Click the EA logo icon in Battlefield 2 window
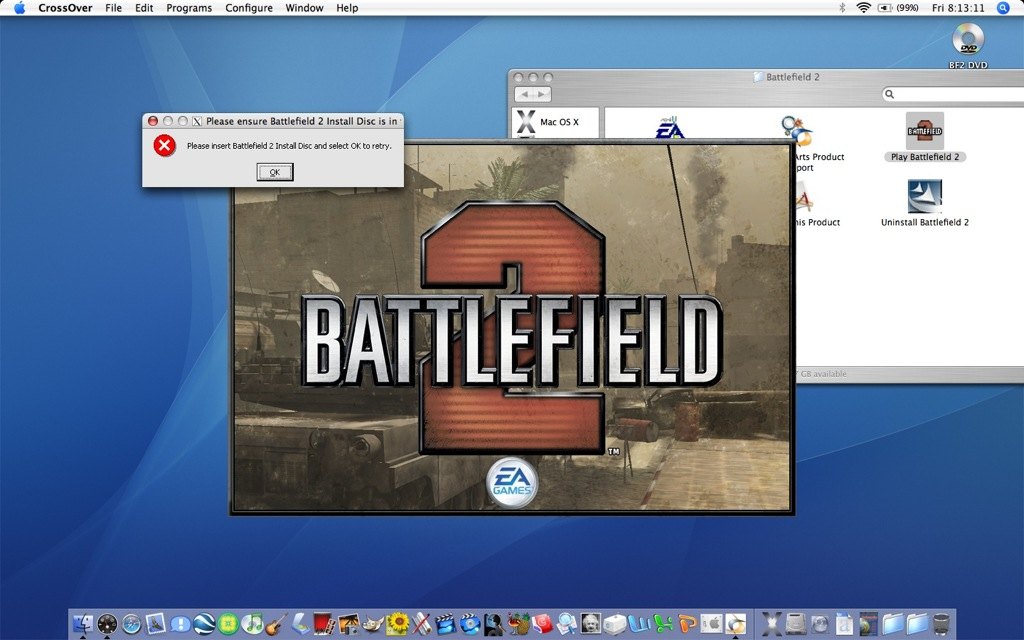Viewport: 1024px width, 640px height. 670,127
